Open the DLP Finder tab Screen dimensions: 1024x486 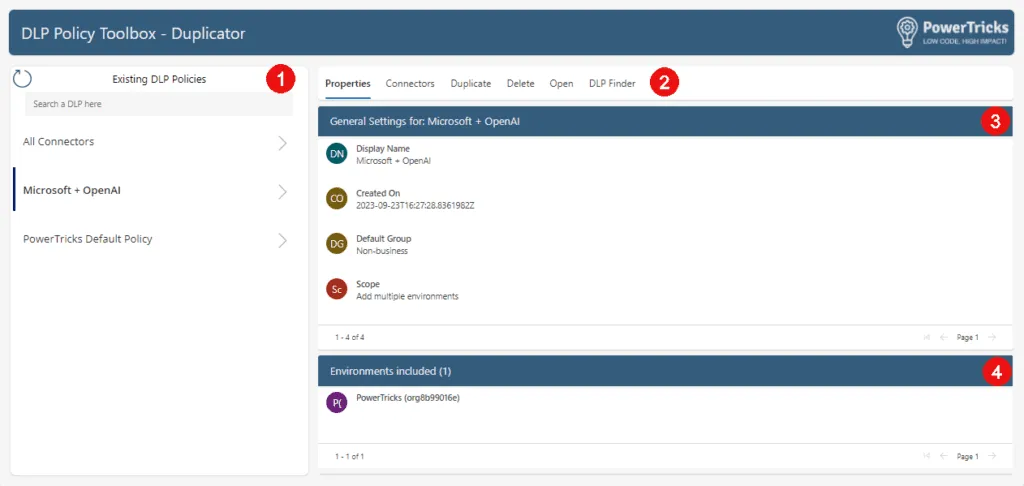(613, 84)
